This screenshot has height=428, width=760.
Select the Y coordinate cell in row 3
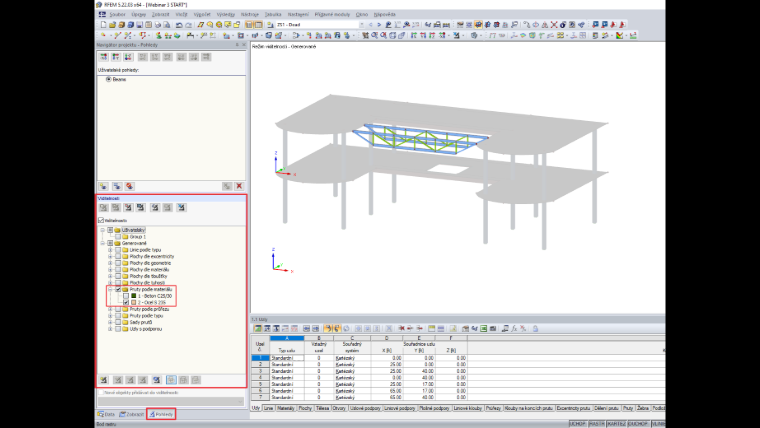pos(418,371)
